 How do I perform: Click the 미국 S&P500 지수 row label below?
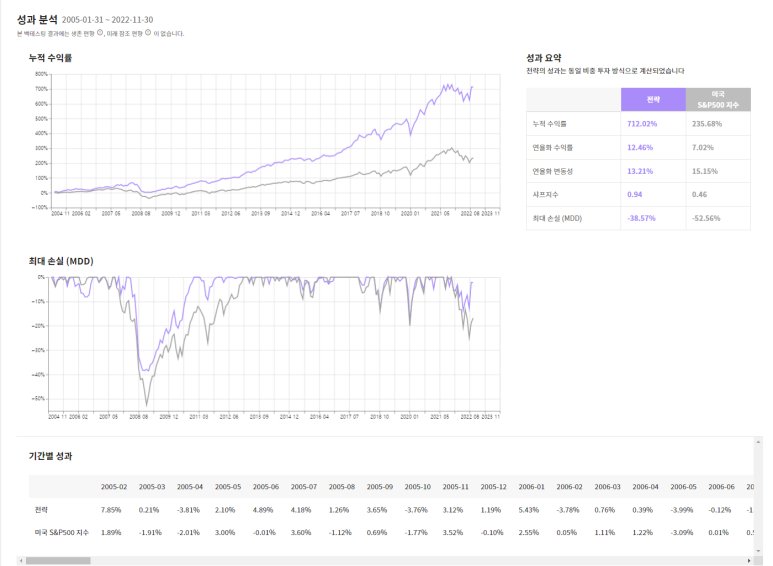[60, 532]
